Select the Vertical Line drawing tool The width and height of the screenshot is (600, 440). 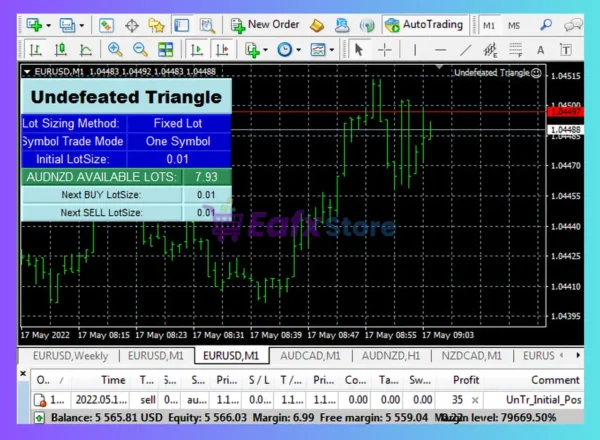coord(415,50)
